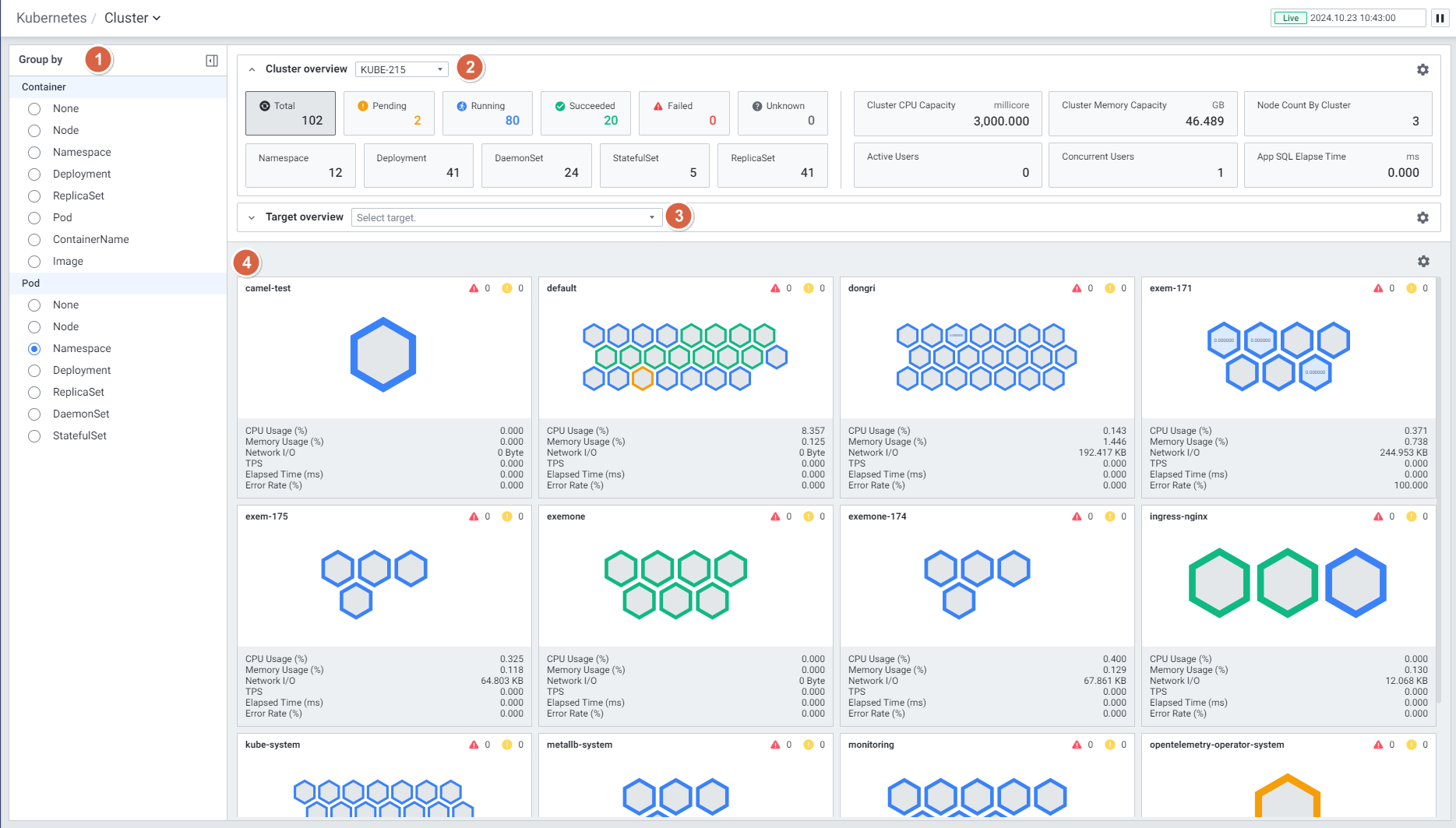Open the Cluster breadcrumb menu
This screenshot has height=828, width=1456.
tap(132, 18)
